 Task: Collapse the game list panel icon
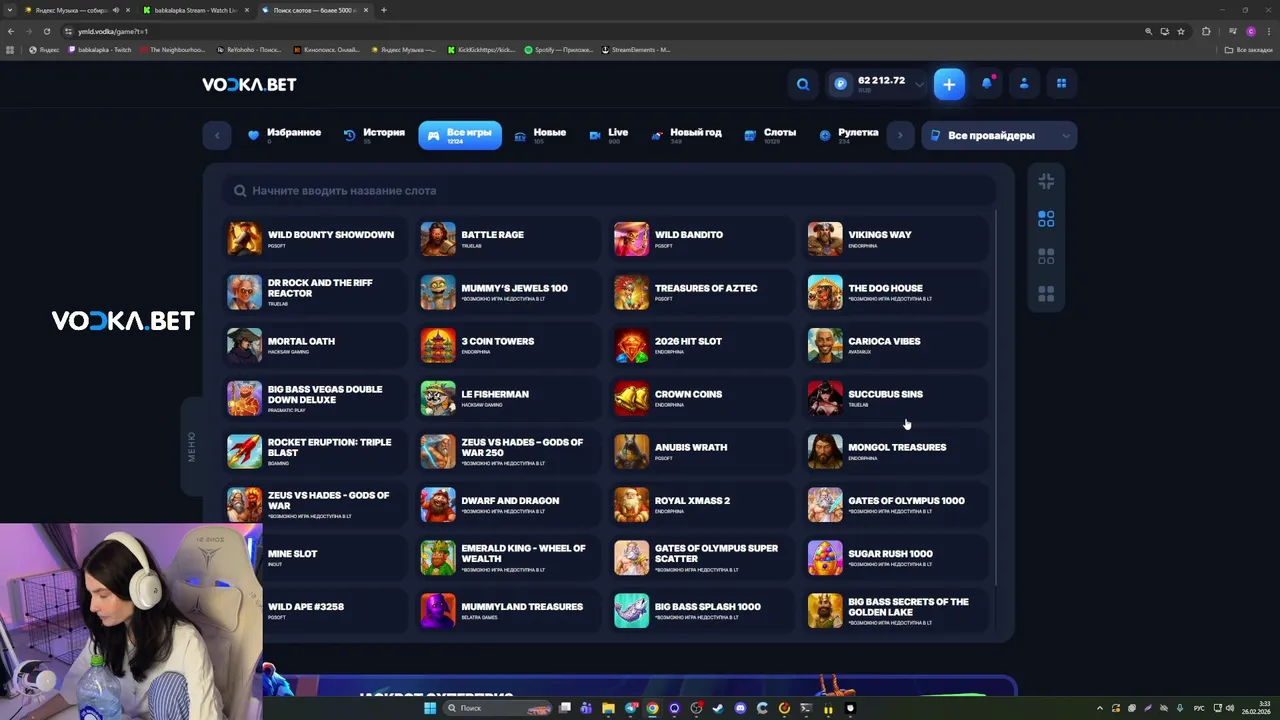pyautogui.click(x=1046, y=181)
